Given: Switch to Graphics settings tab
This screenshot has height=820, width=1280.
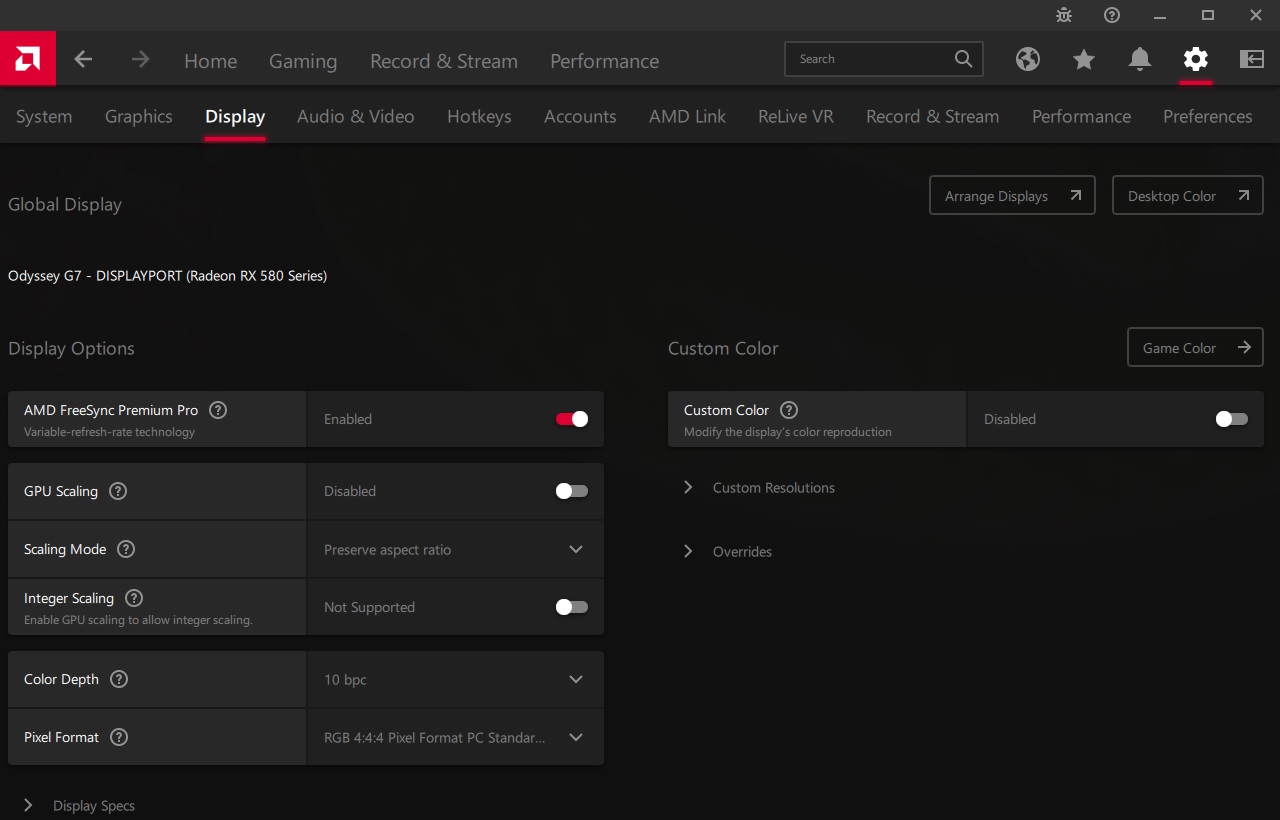Looking at the screenshot, I should click(139, 116).
